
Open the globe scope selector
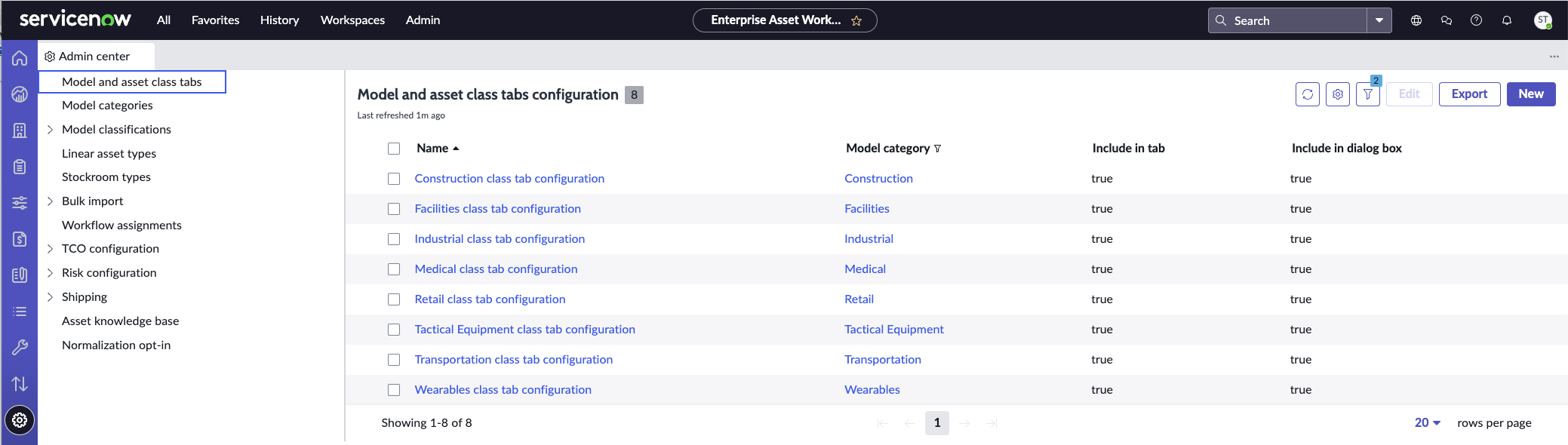[x=1416, y=20]
